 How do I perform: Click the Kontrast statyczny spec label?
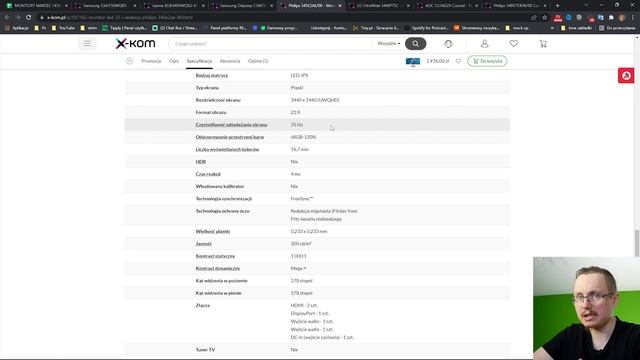215,256
